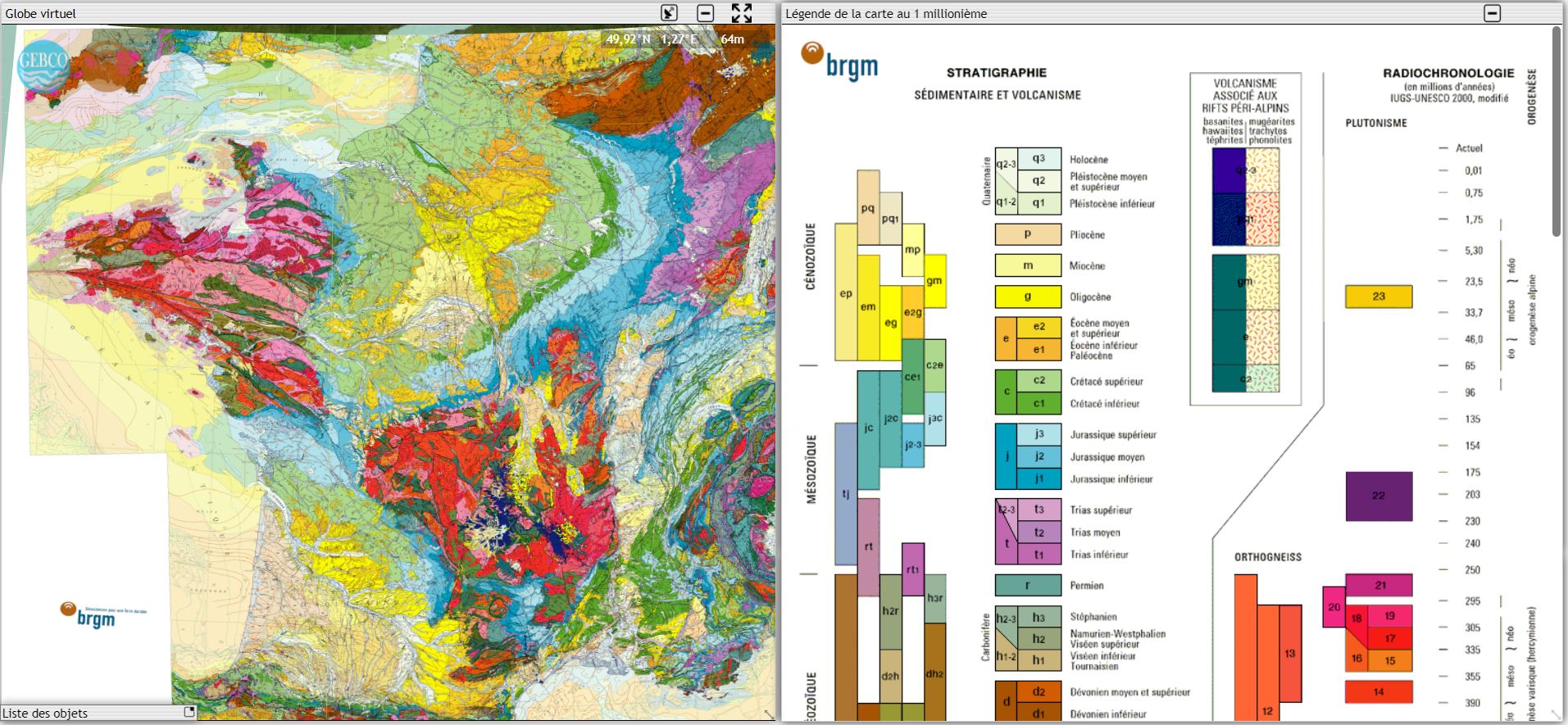The height and width of the screenshot is (725, 1568).
Task: Select the j3 Jurassique supérieur swatch
Action: point(1039,434)
